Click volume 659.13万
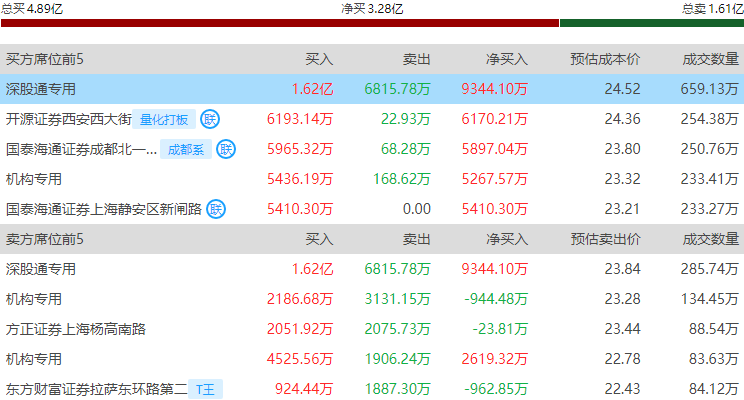The image size is (744, 400). pos(709,89)
